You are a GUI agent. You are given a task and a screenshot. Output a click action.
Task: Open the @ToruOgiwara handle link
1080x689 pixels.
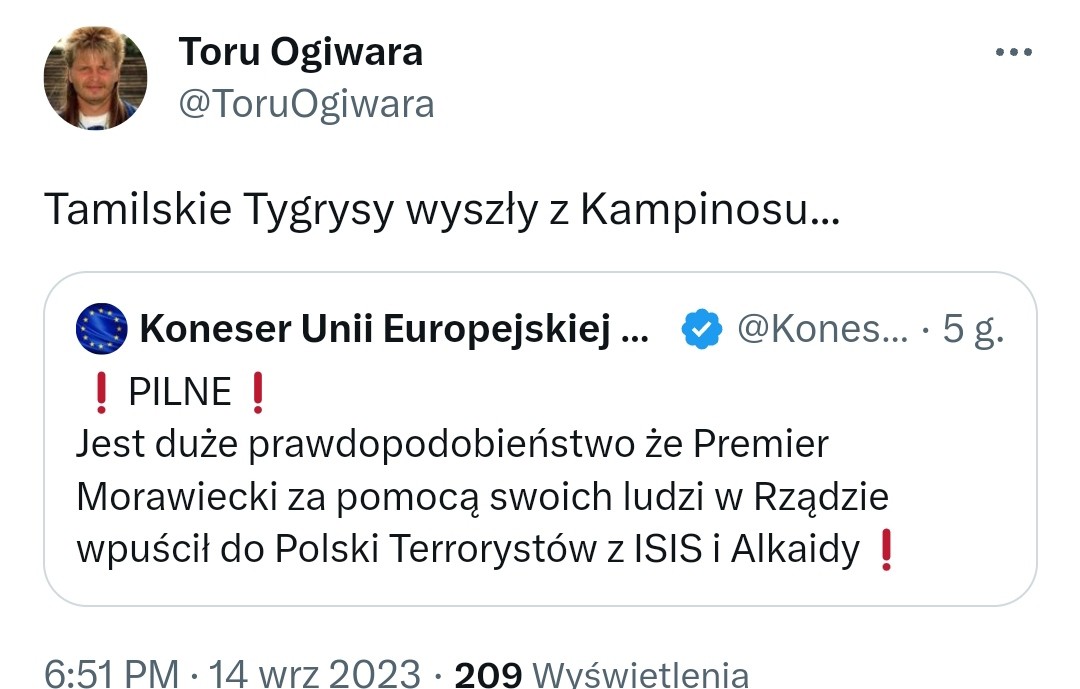point(307,105)
